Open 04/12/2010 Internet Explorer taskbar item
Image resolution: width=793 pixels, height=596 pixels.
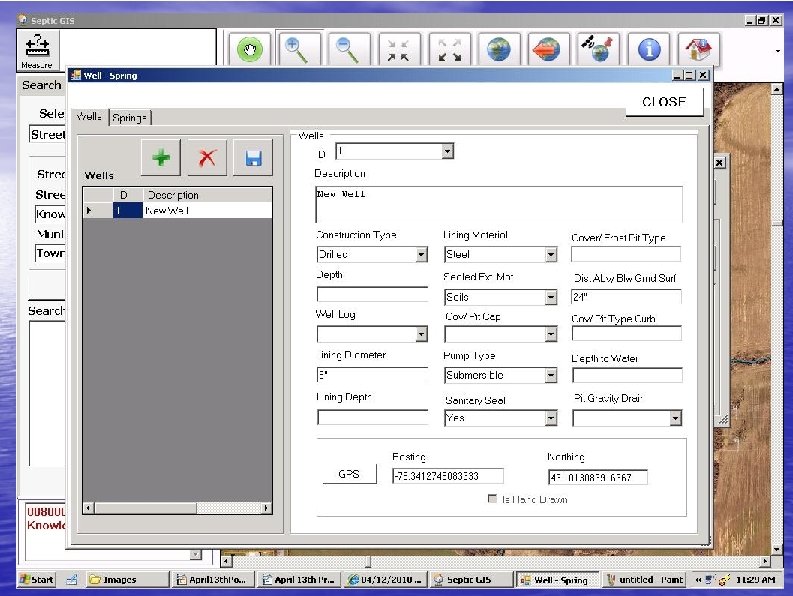[x=384, y=580]
